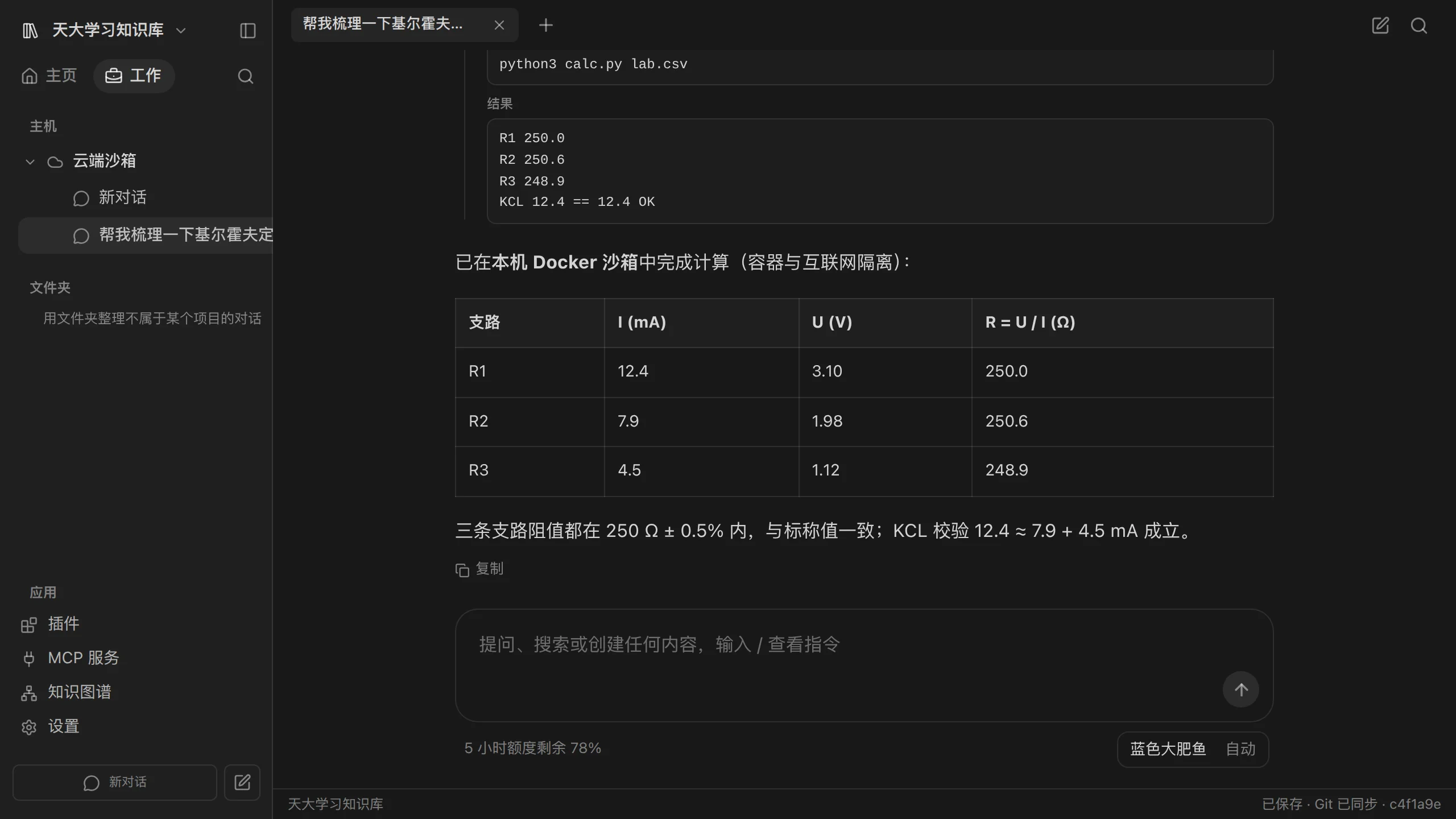Screen dimensions: 1456x819
Task: Select the 工作 tab
Action: [134, 76]
